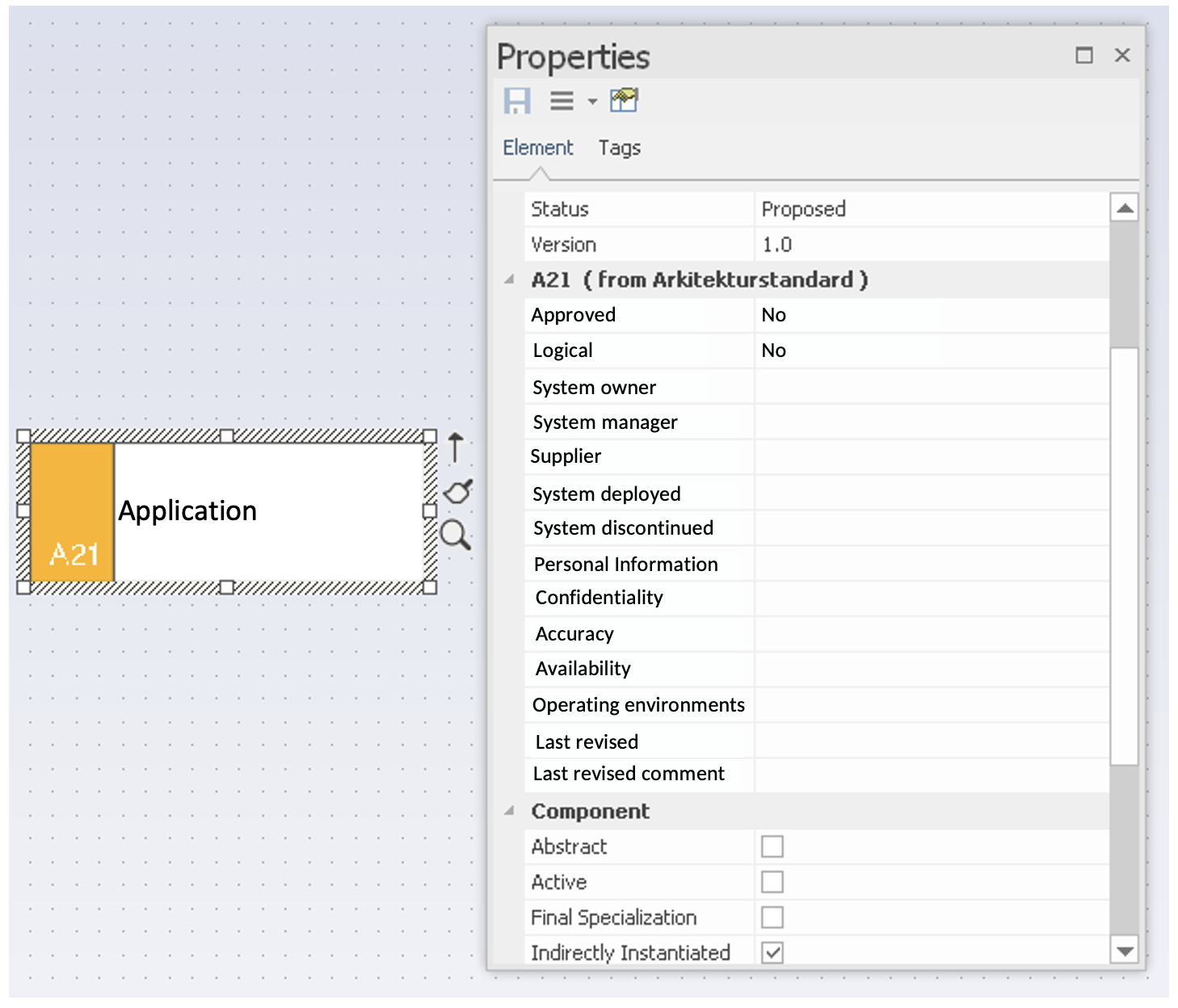Select the Version property label
Image resolution: width=1178 pixels, height=1008 pixels.
coord(564,245)
